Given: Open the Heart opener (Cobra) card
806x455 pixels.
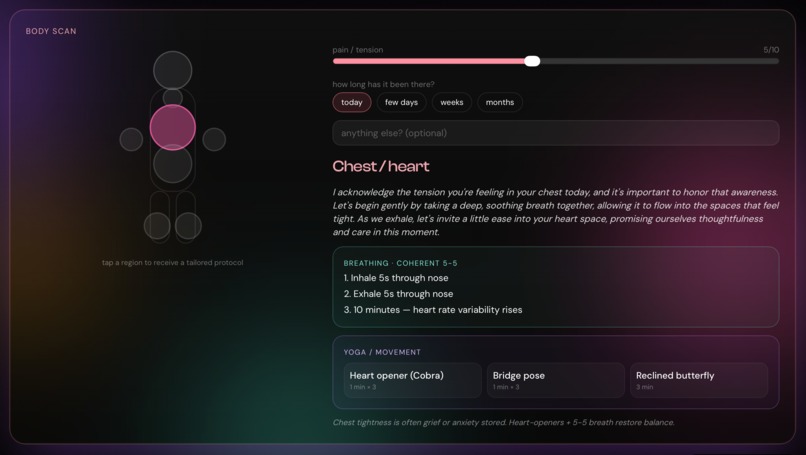Looking at the screenshot, I should [x=413, y=380].
